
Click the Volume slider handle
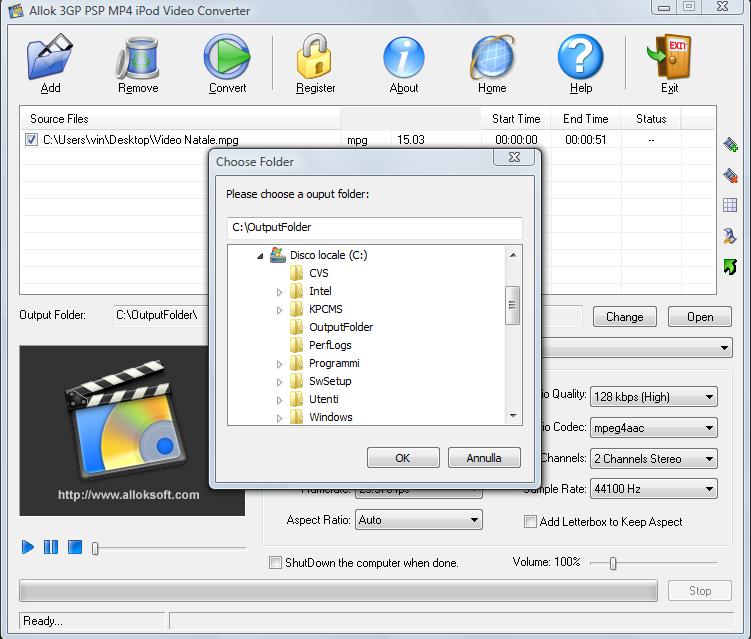point(613,563)
